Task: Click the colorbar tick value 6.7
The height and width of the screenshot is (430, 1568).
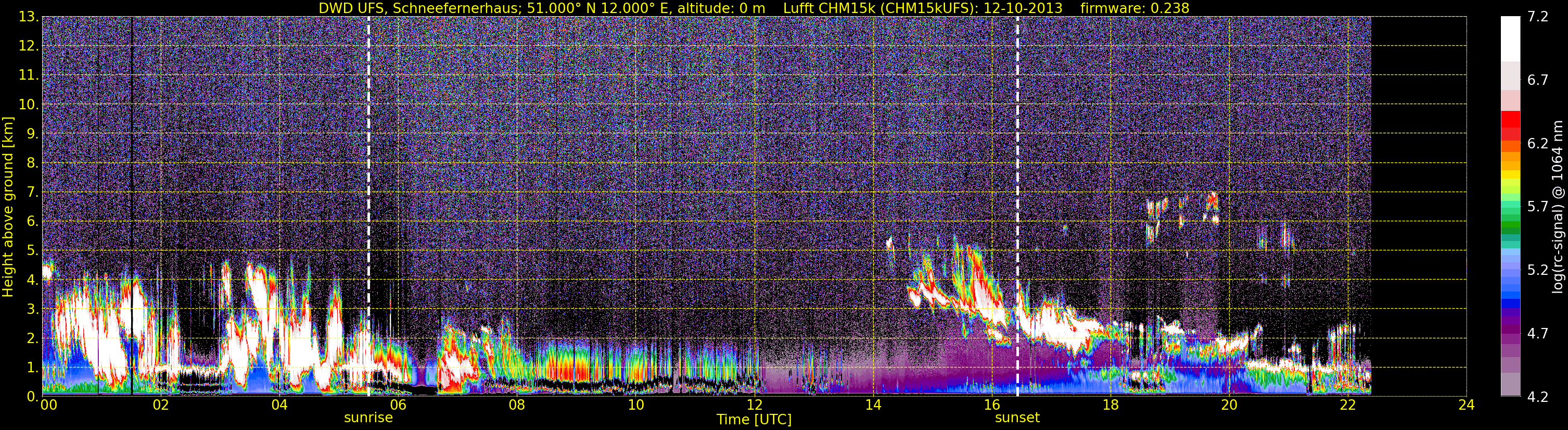Action: (x=1538, y=80)
